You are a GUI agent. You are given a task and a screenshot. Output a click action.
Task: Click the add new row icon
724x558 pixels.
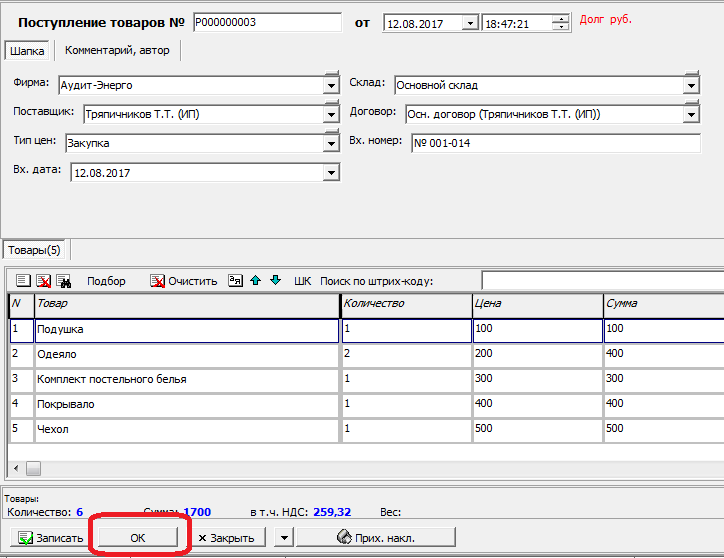(x=23, y=281)
